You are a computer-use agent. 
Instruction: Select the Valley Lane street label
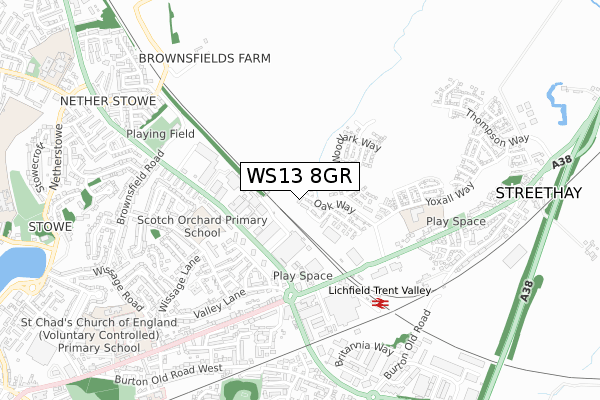click(219, 304)
